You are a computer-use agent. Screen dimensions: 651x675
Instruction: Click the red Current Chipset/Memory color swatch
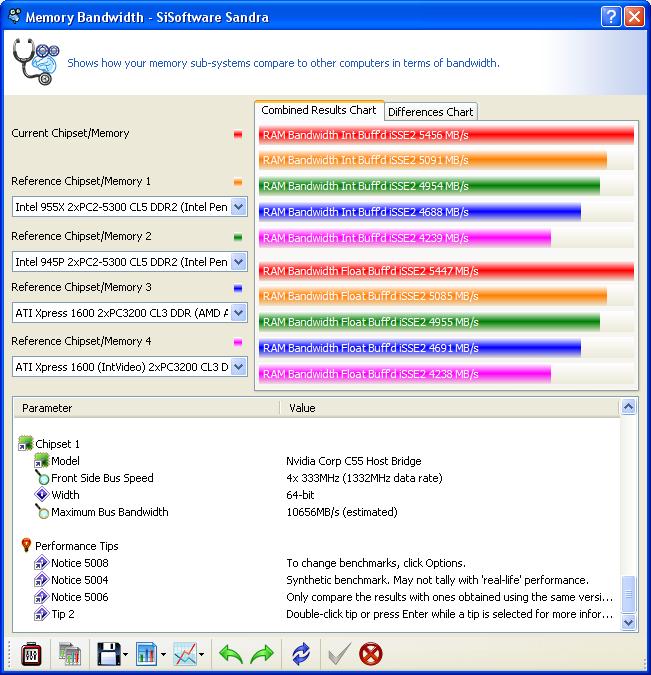point(238,134)
